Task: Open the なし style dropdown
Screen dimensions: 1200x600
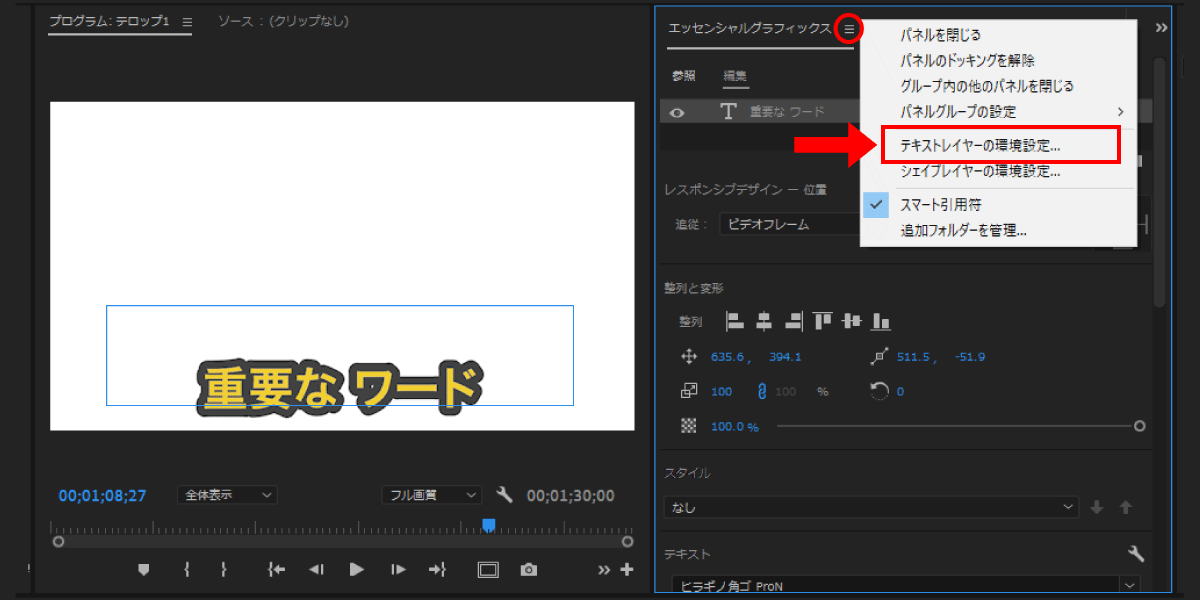Action: click(x=872, y=507)
